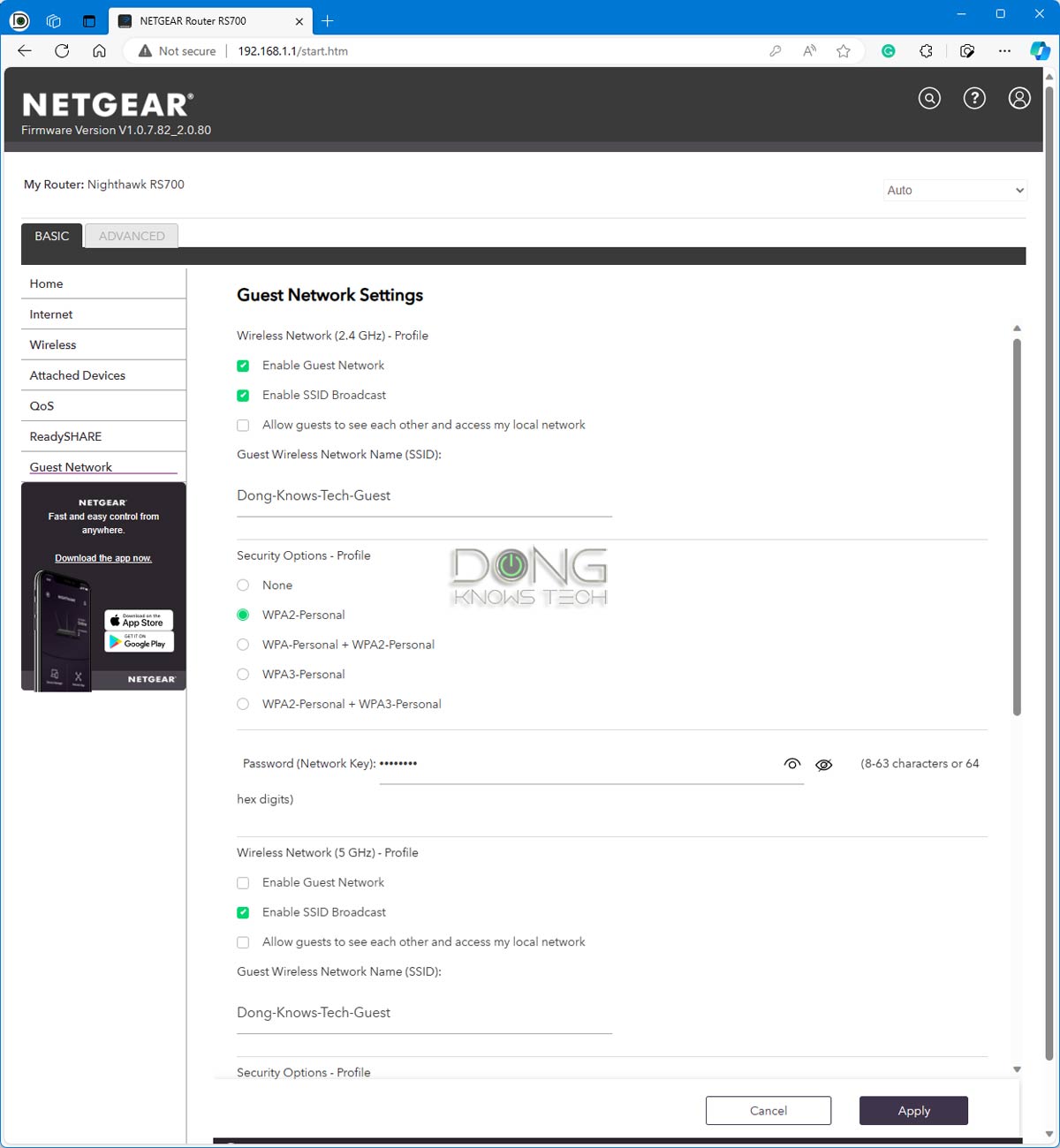Select WPA-Personal + WPA2-Personal option

[x=243, y=645]
